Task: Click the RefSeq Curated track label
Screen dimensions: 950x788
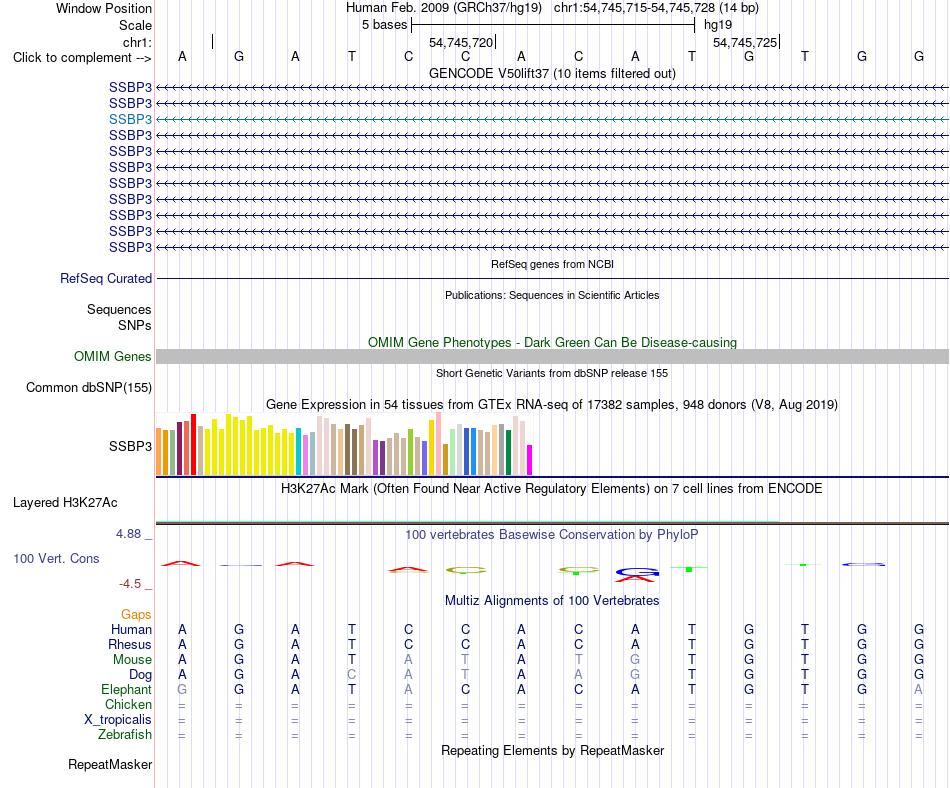Action: click(106, 279)
